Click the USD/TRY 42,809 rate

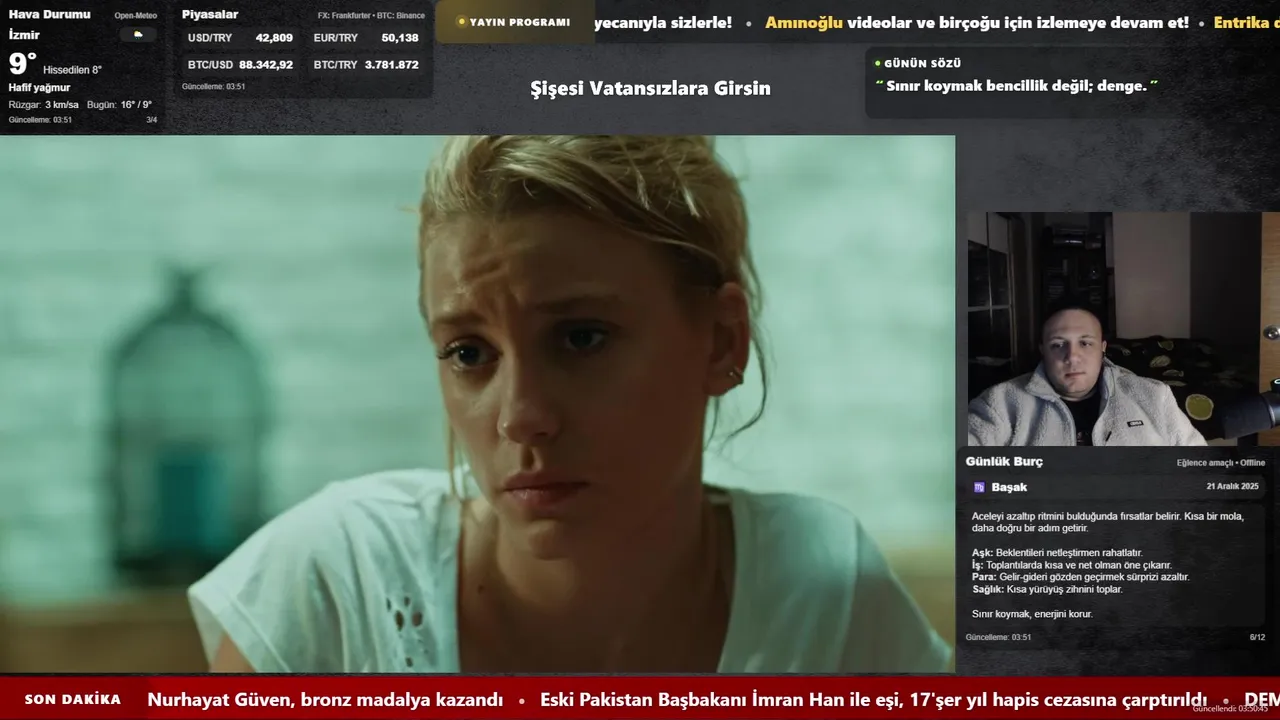(240, 38)
